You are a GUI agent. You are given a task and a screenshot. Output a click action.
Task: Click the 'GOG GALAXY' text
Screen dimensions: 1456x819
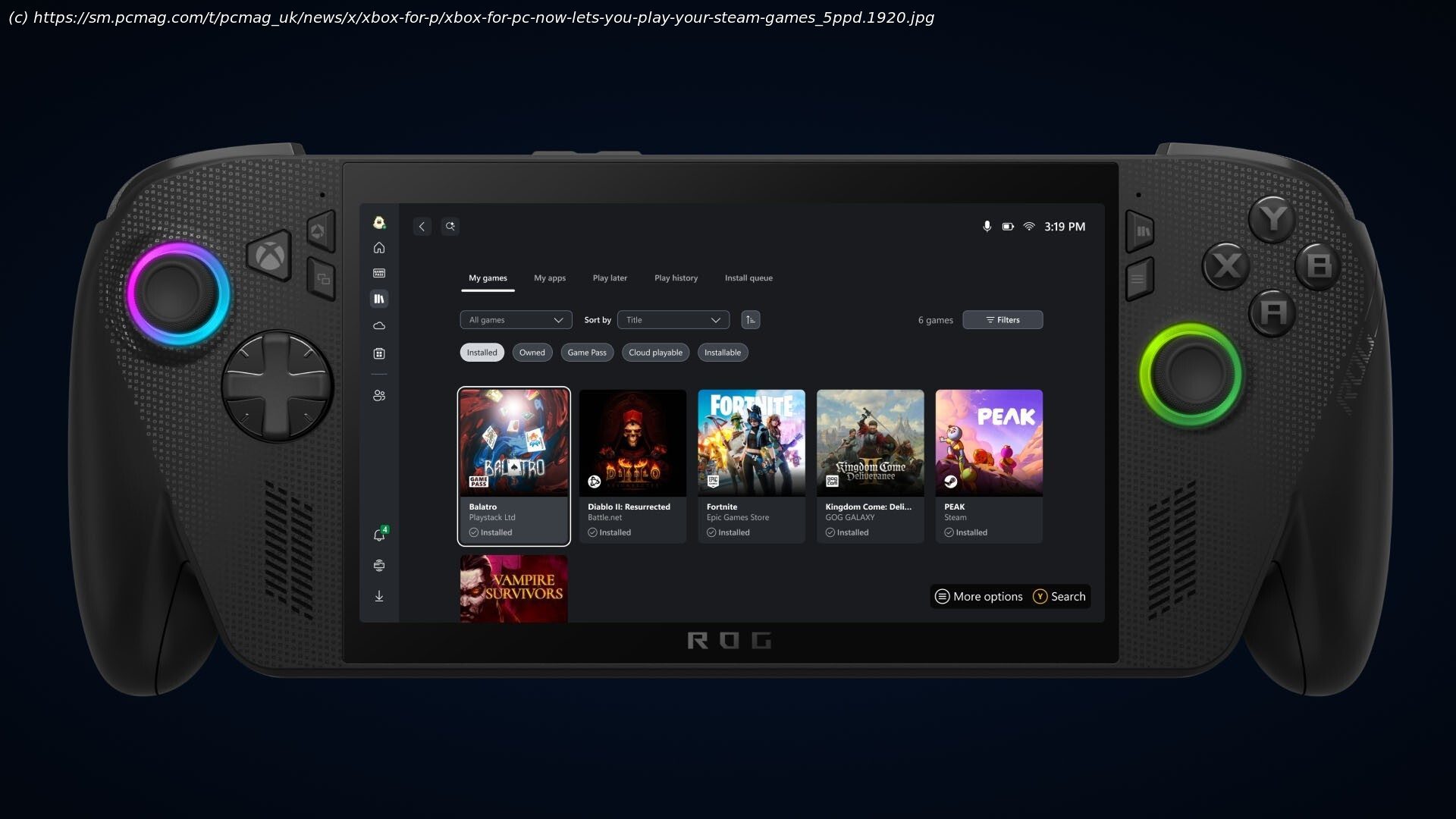point(850,518)
